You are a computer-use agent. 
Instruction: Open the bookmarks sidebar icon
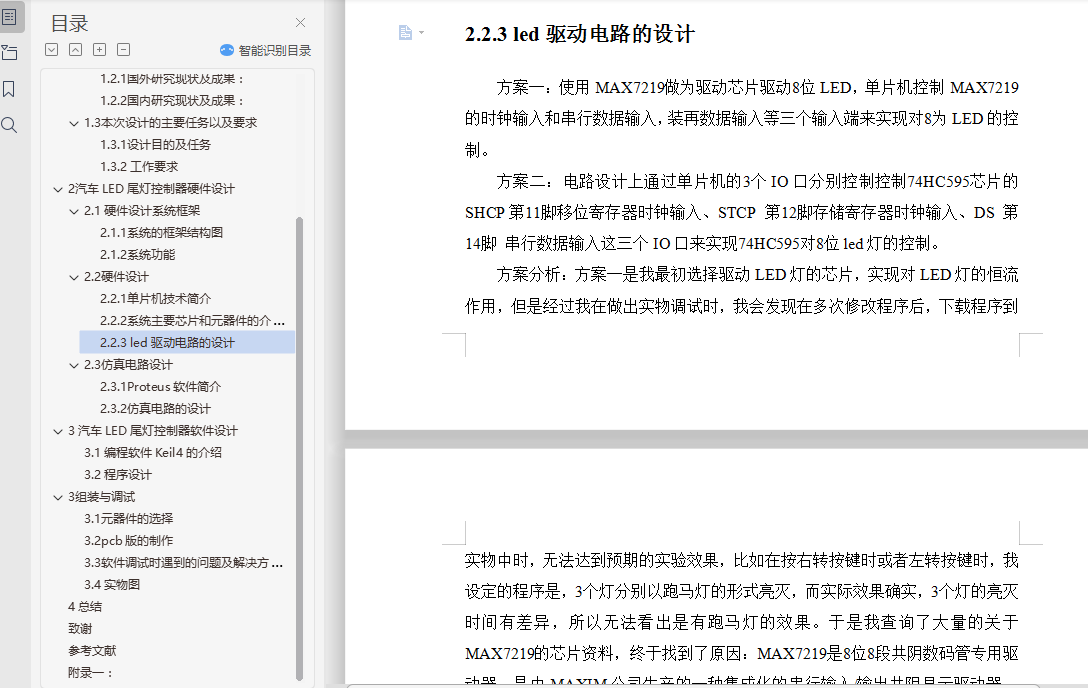pos(10,89)
